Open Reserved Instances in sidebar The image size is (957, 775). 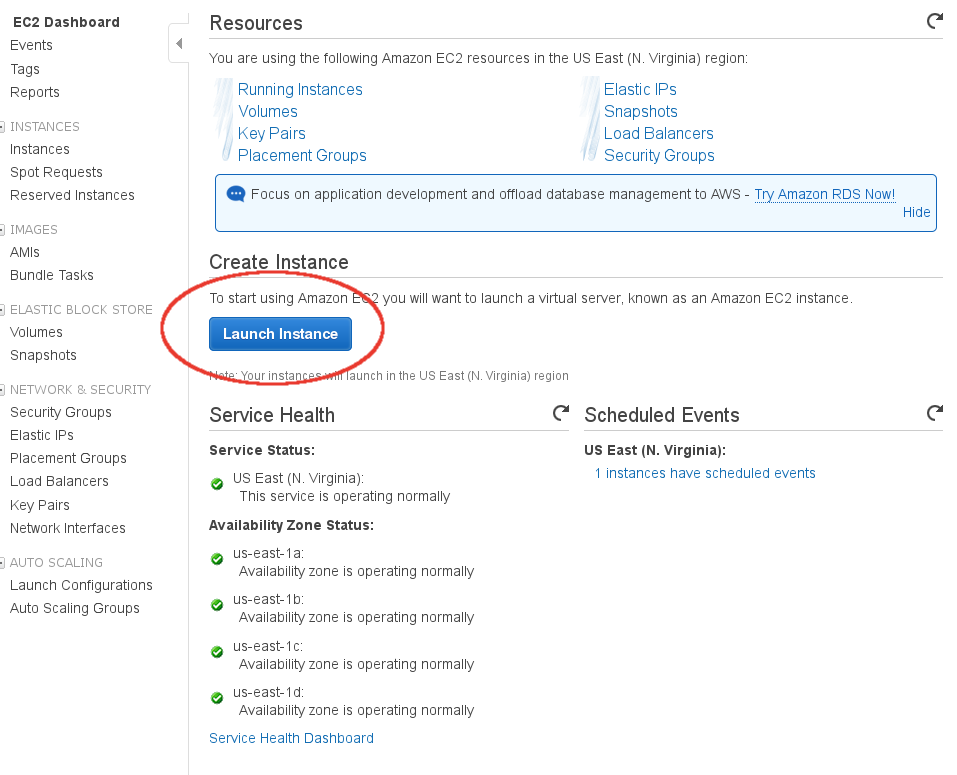72,195
